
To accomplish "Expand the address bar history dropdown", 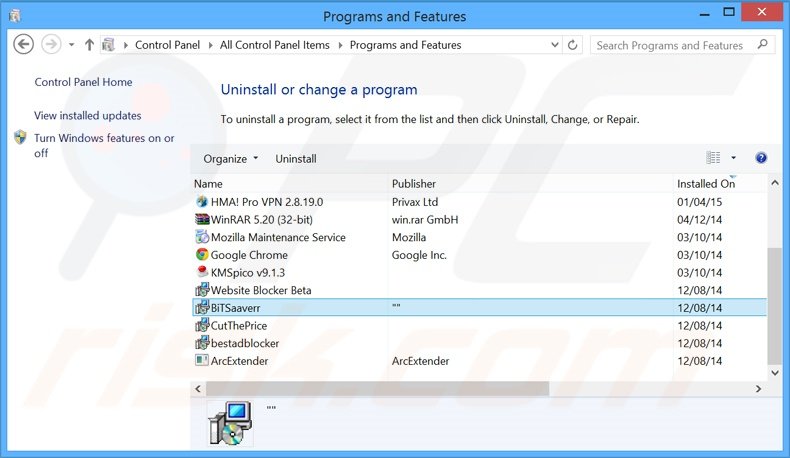I will (555, 45).
